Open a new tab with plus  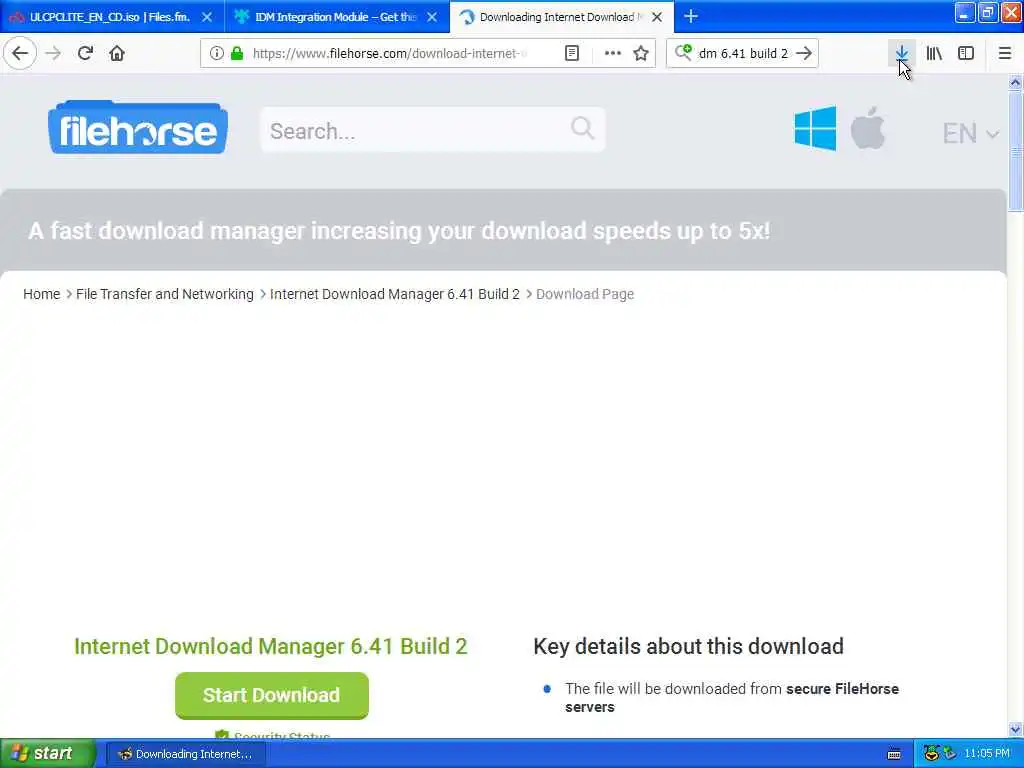click(691, 16)
